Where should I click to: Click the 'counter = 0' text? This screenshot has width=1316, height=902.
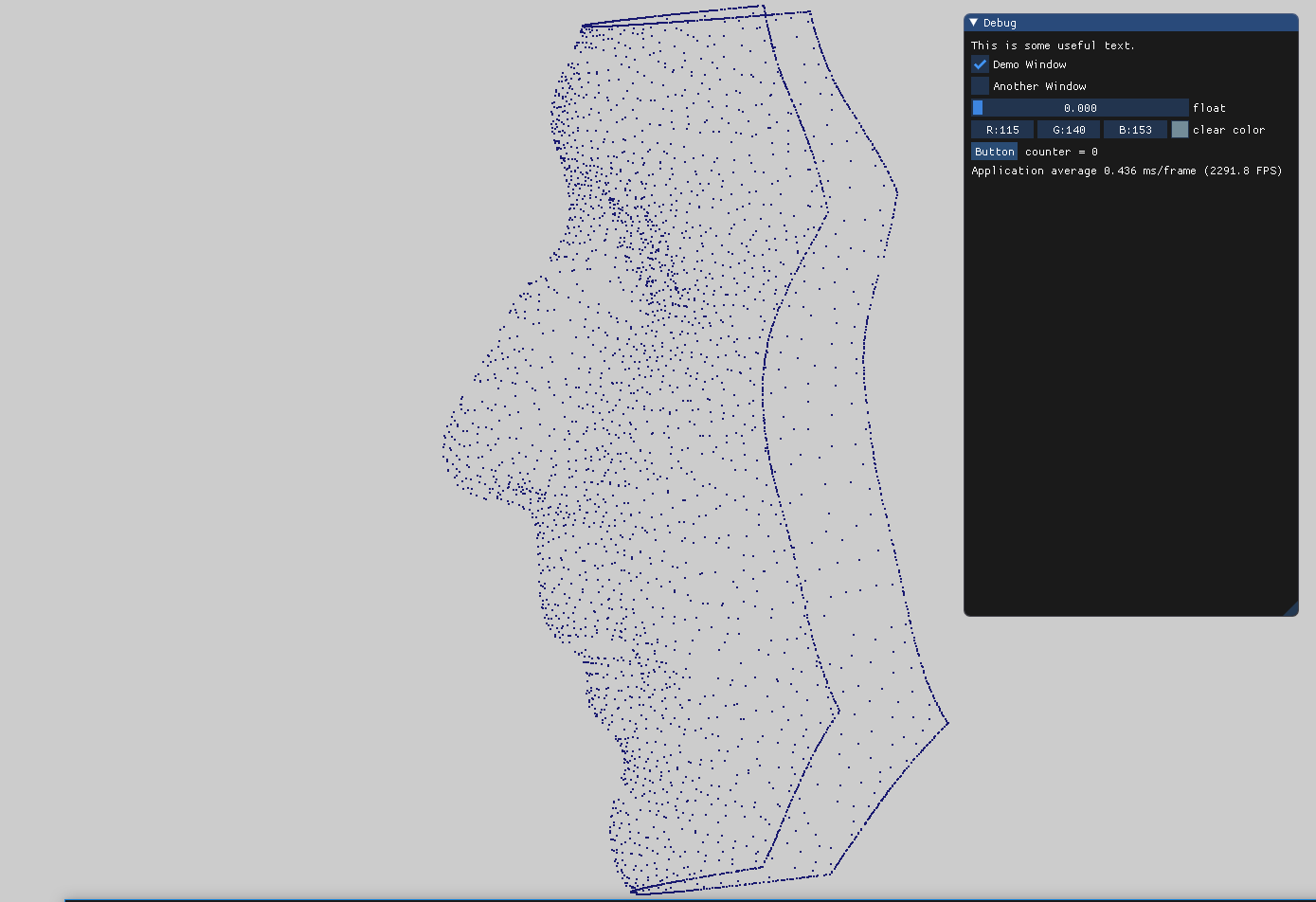(1061, 152)
